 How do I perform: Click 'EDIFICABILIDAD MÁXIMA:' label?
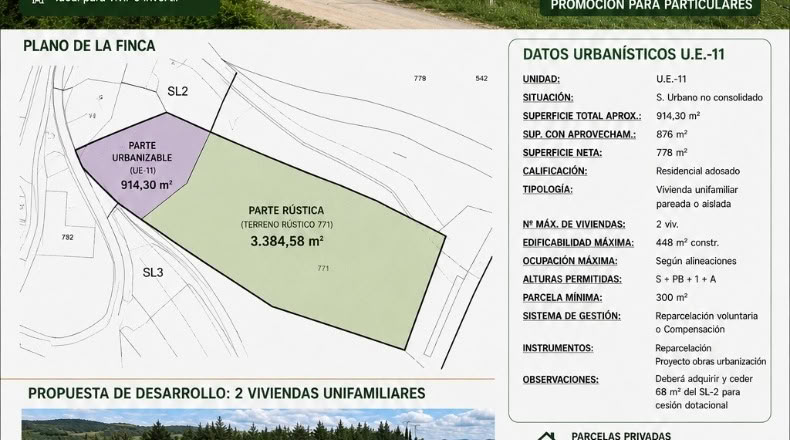tap(578, 243)
